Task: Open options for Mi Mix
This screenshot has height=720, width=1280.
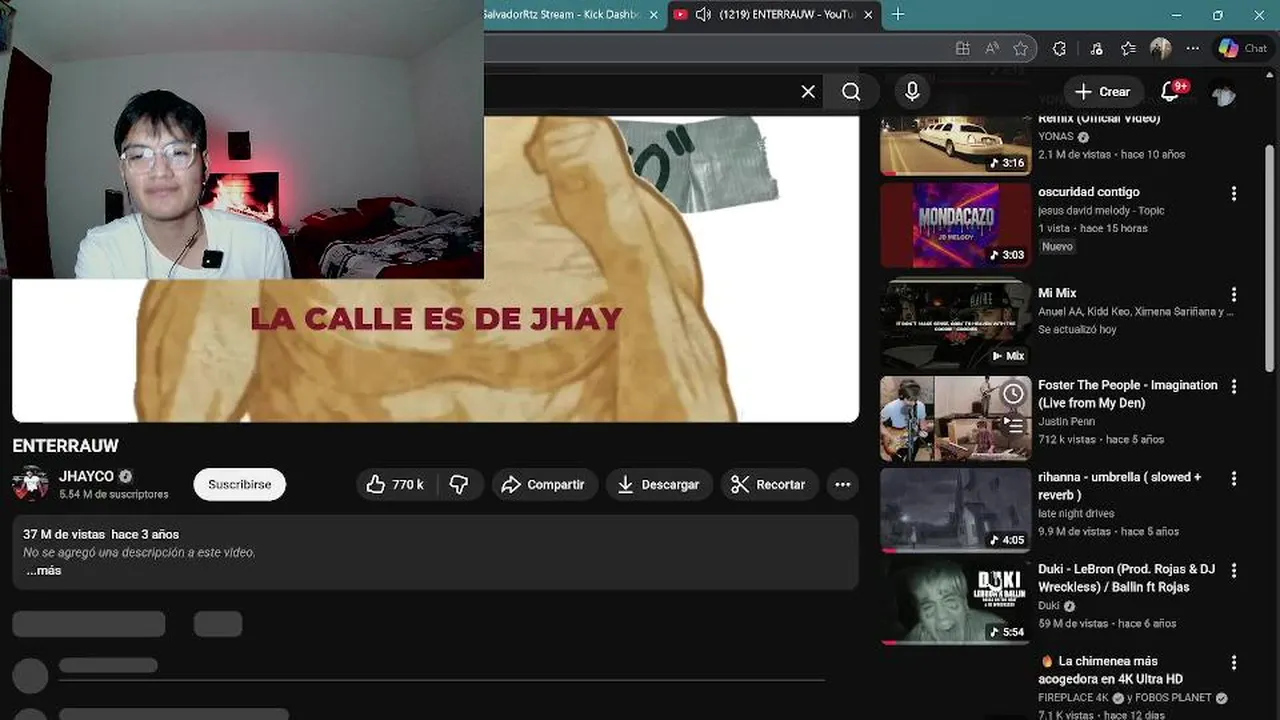Action: pyautogui.click(x=1234, y=294)
